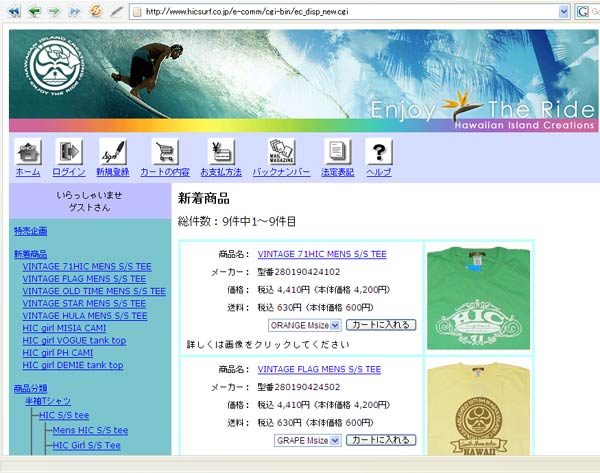
Task: Open the 新規登録 link
Action: pos(112,172)
